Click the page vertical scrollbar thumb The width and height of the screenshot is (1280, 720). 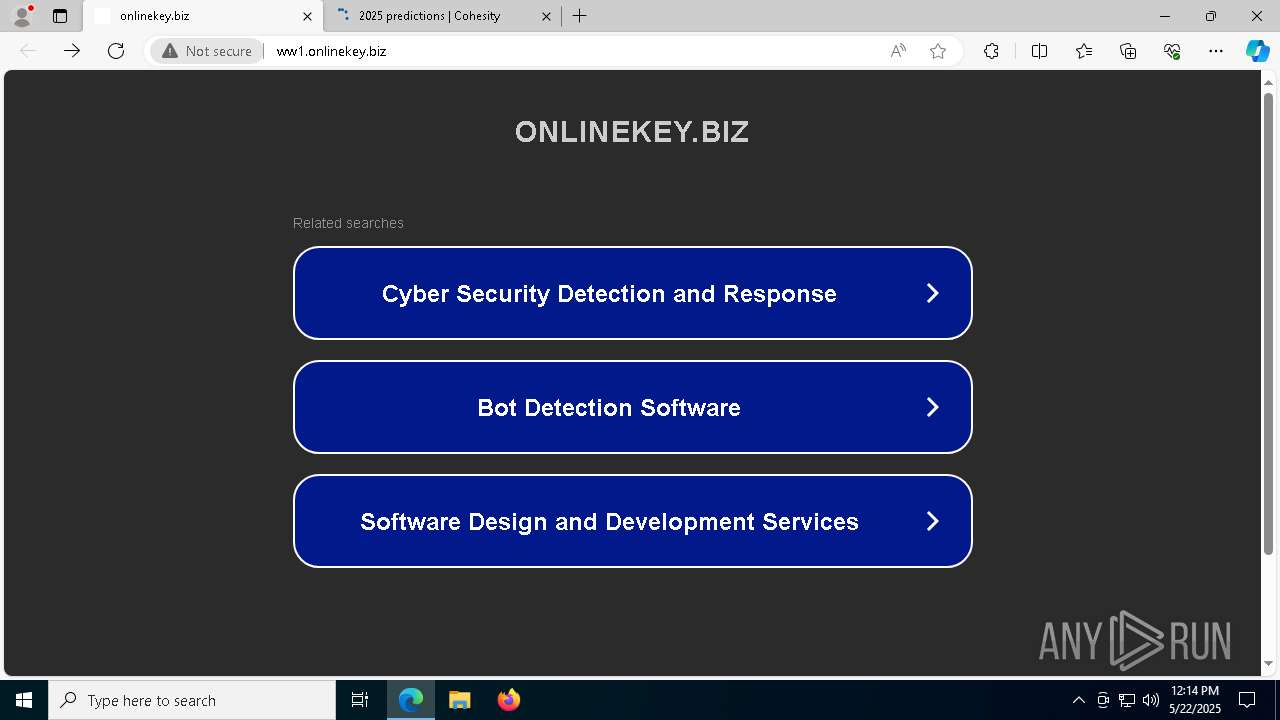pyautogui.click(x=1268, y=323)
